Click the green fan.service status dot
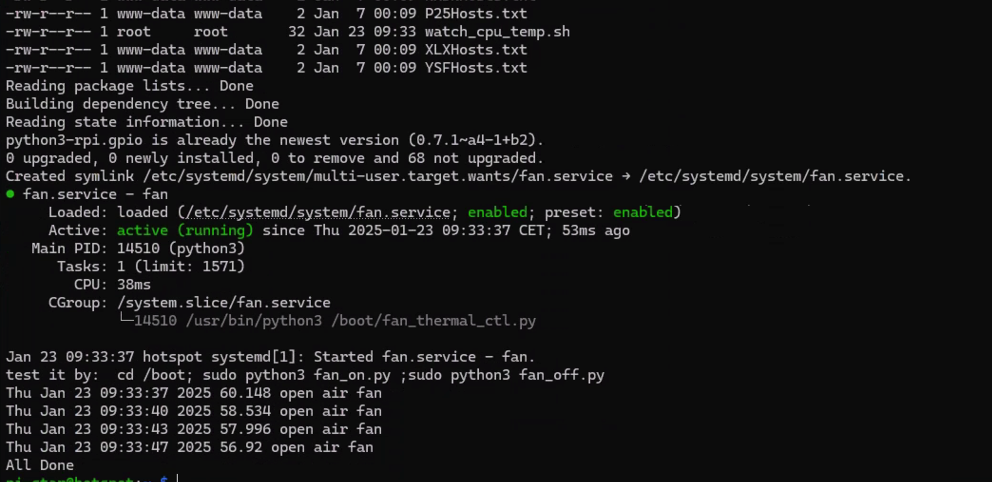The image size is (992, 482). pos(10,194)
